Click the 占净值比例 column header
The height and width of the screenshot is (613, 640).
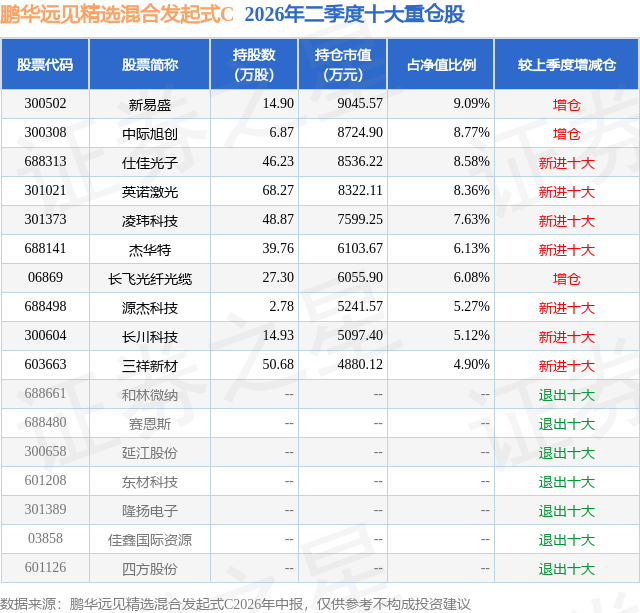(441, 64)
